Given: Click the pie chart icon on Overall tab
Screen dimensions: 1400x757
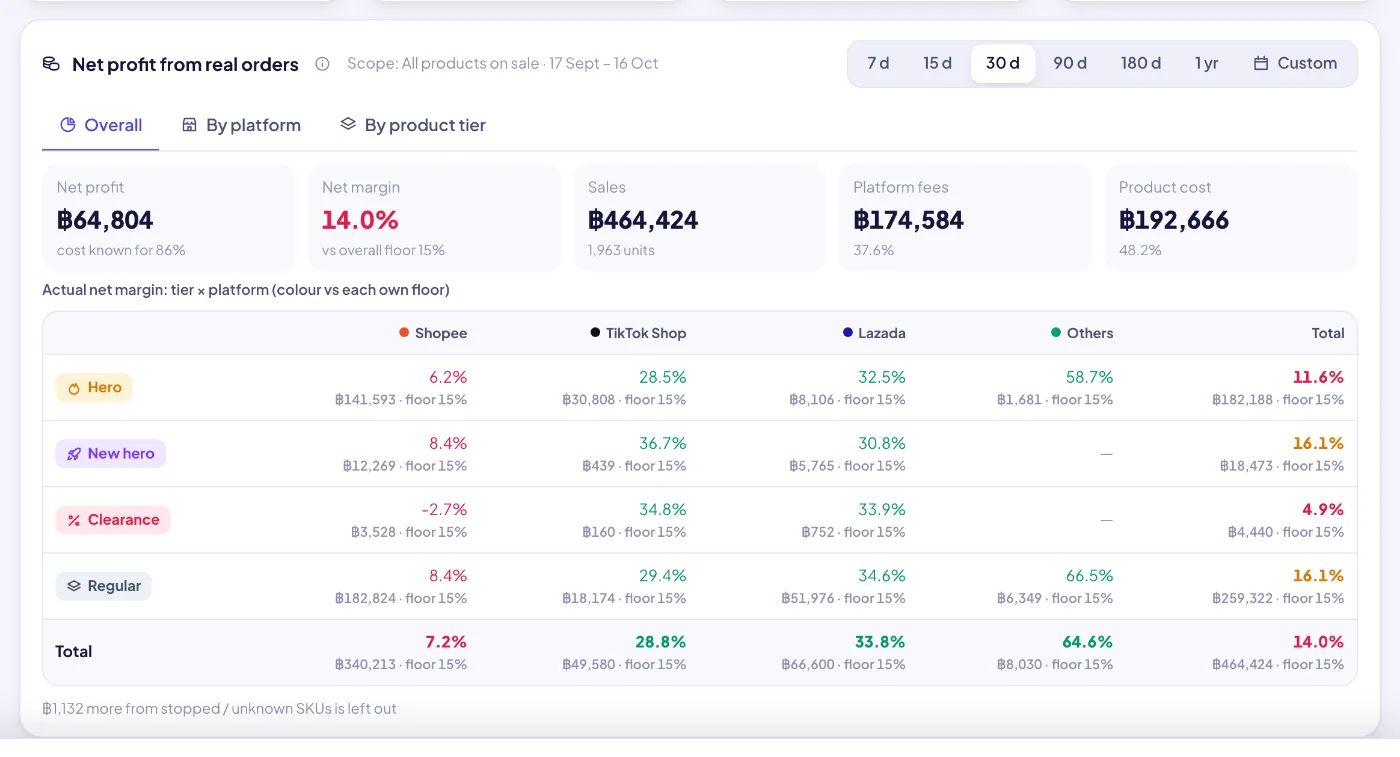Looking at the screenshot, I should pyautogui.click(x=68, y=125).
